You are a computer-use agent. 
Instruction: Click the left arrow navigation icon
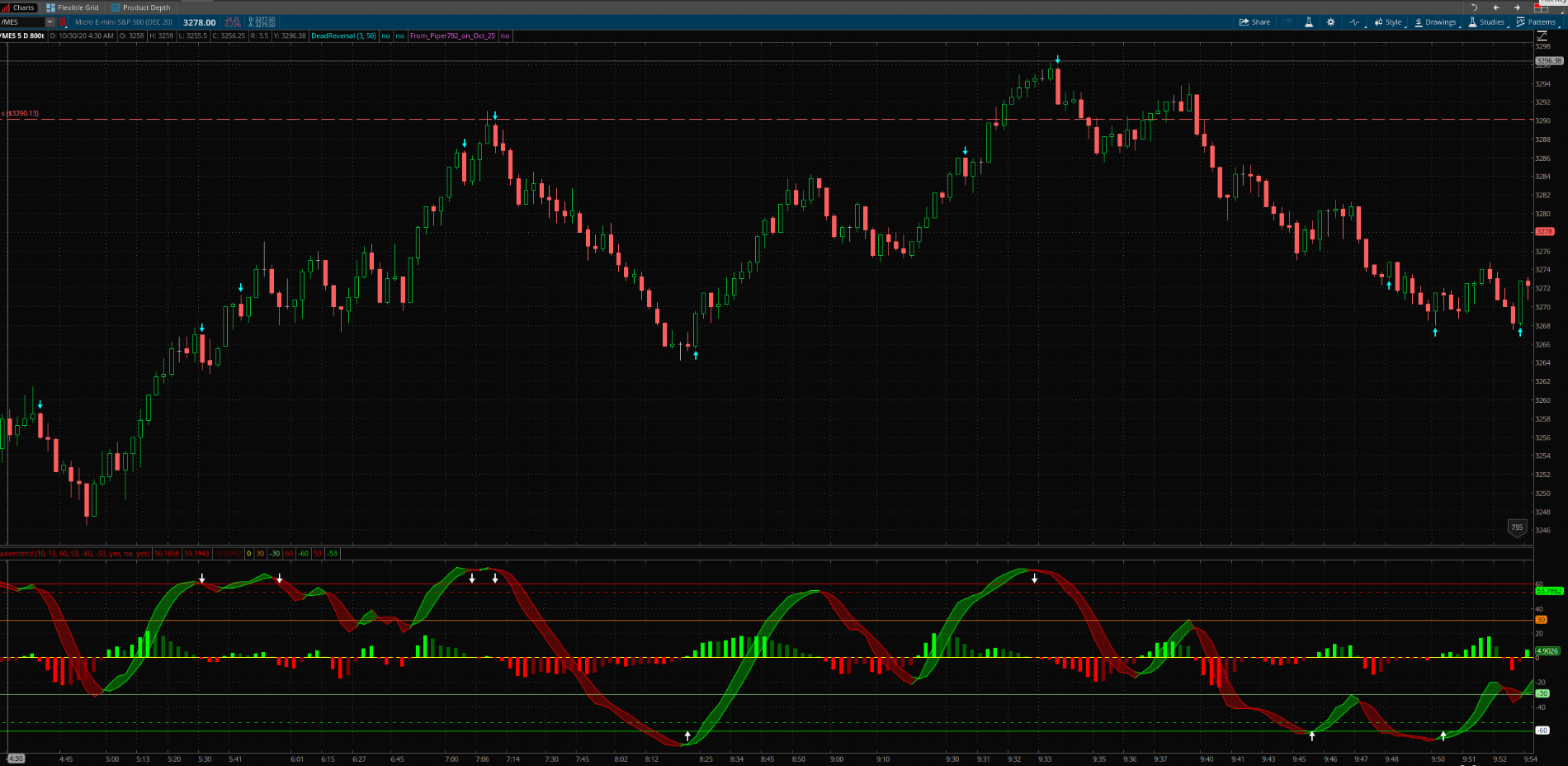1495,7
